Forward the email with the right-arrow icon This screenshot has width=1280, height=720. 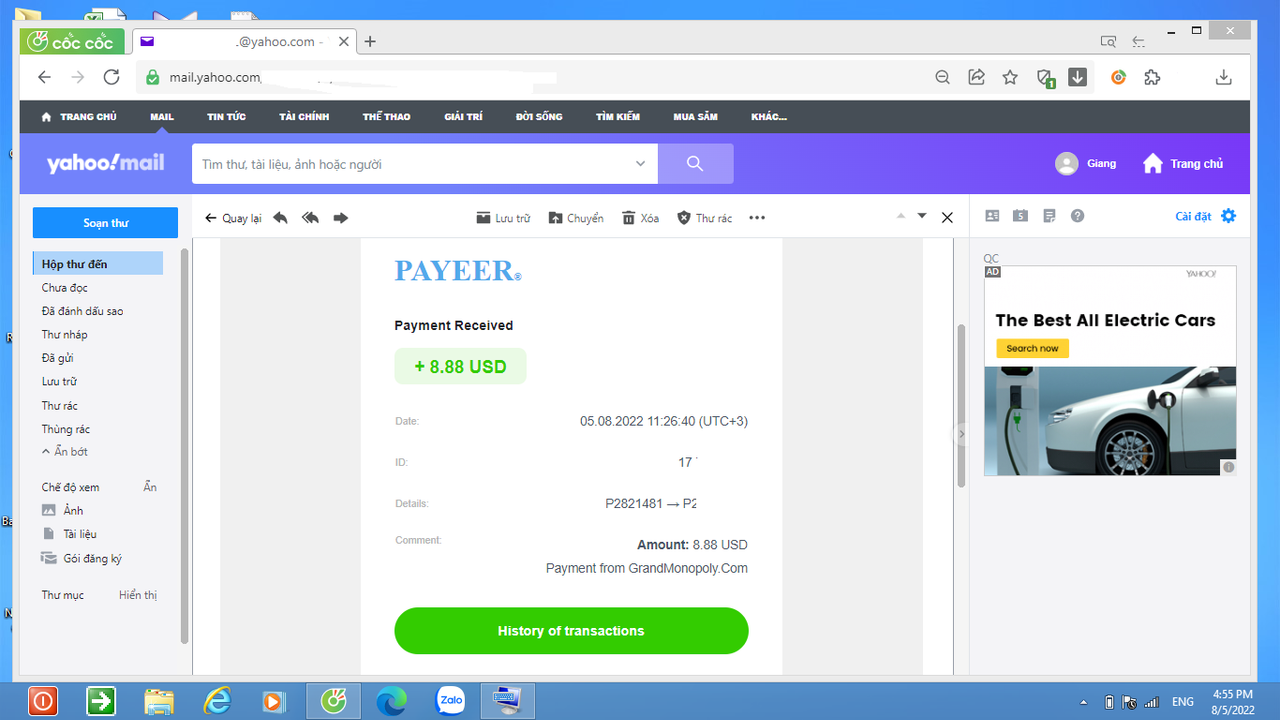pyautogui.click(x=341, y=217)
